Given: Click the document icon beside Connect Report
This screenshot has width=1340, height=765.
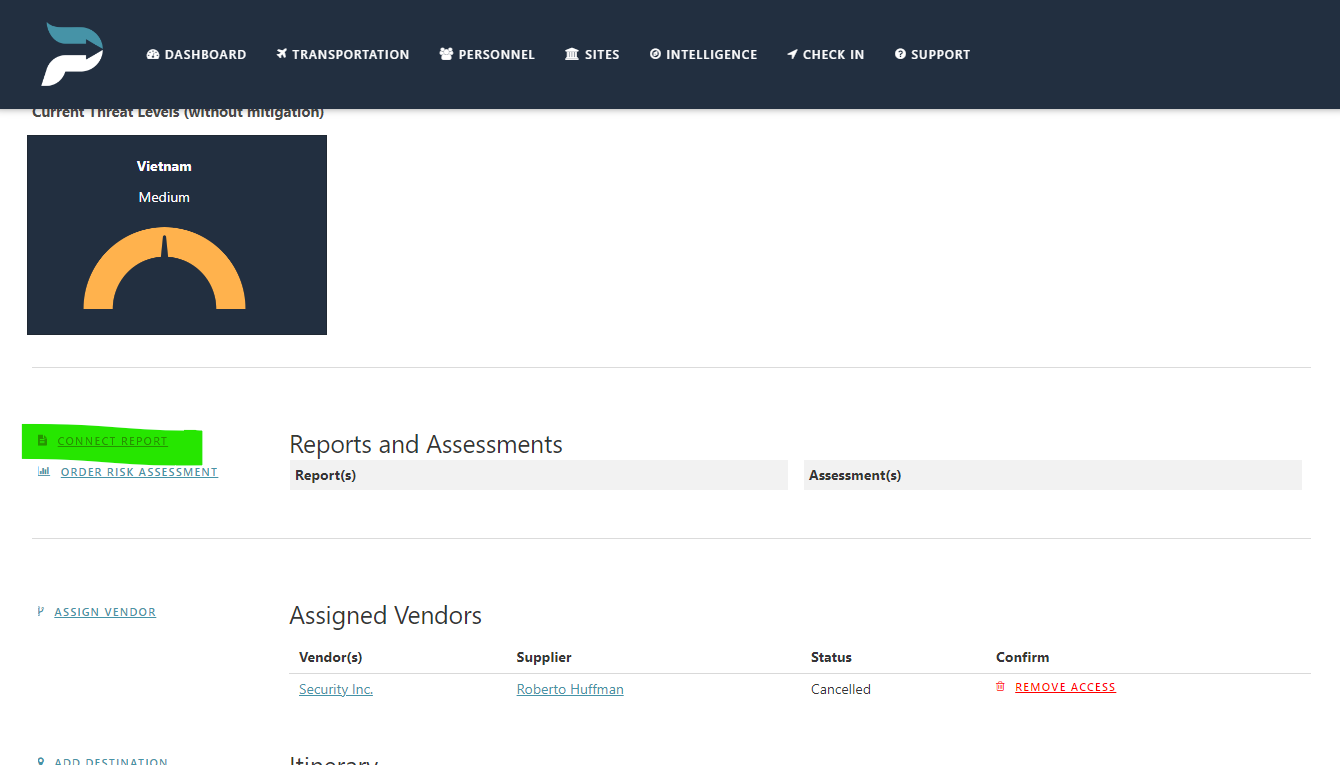Looking at the screenshot, I should click(42, 441).
